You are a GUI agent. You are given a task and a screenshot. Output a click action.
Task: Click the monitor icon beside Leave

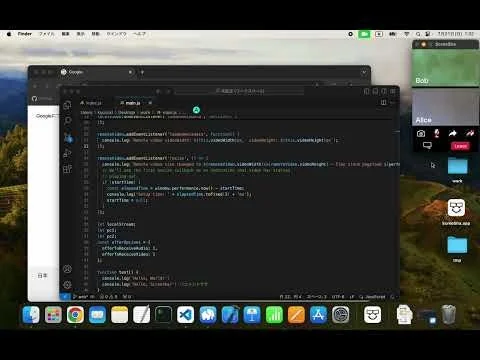coord(427,146)
